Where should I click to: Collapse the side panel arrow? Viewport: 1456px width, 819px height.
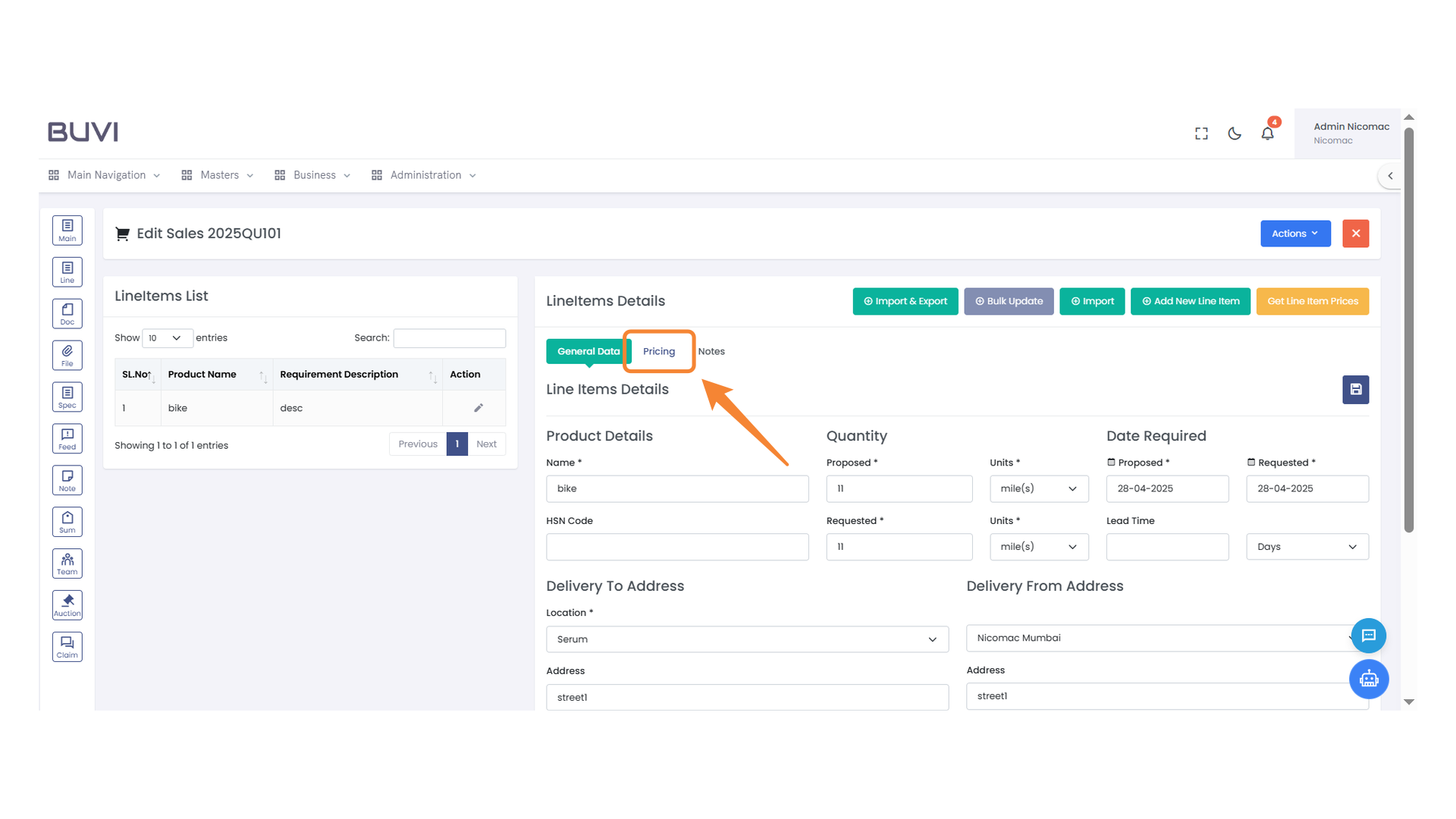1390,176
